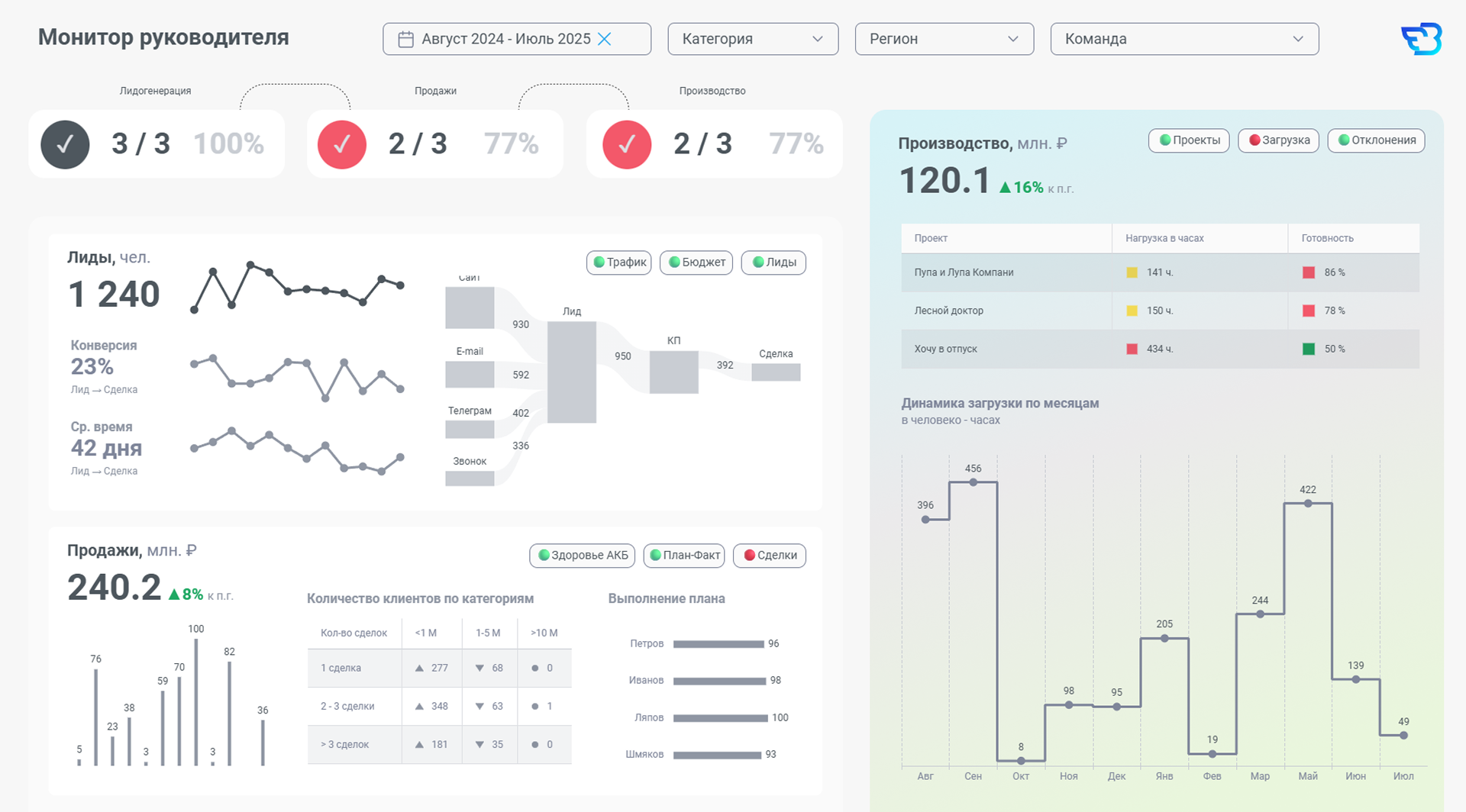Screen dimensions: 1466x812
Task: Click the red checkmark circle for Продажи
Action: click(342, 144)
